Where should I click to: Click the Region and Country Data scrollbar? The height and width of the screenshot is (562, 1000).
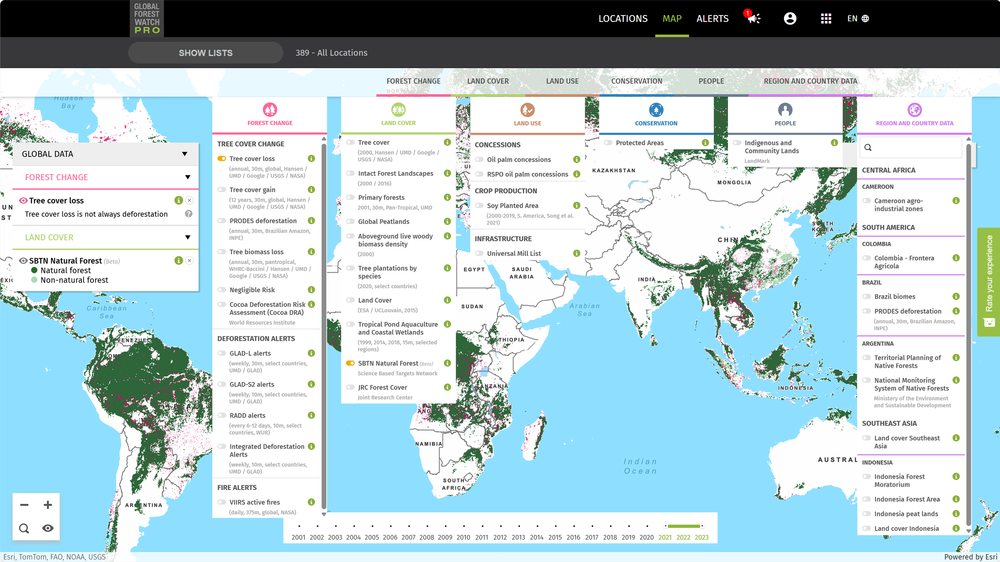tap(969, 335)
